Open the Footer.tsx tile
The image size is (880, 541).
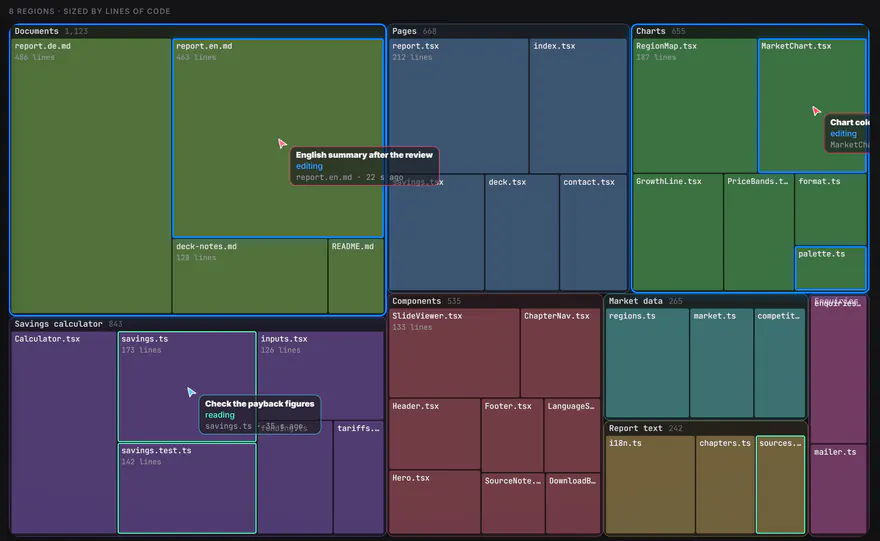[x=512, y=435]
